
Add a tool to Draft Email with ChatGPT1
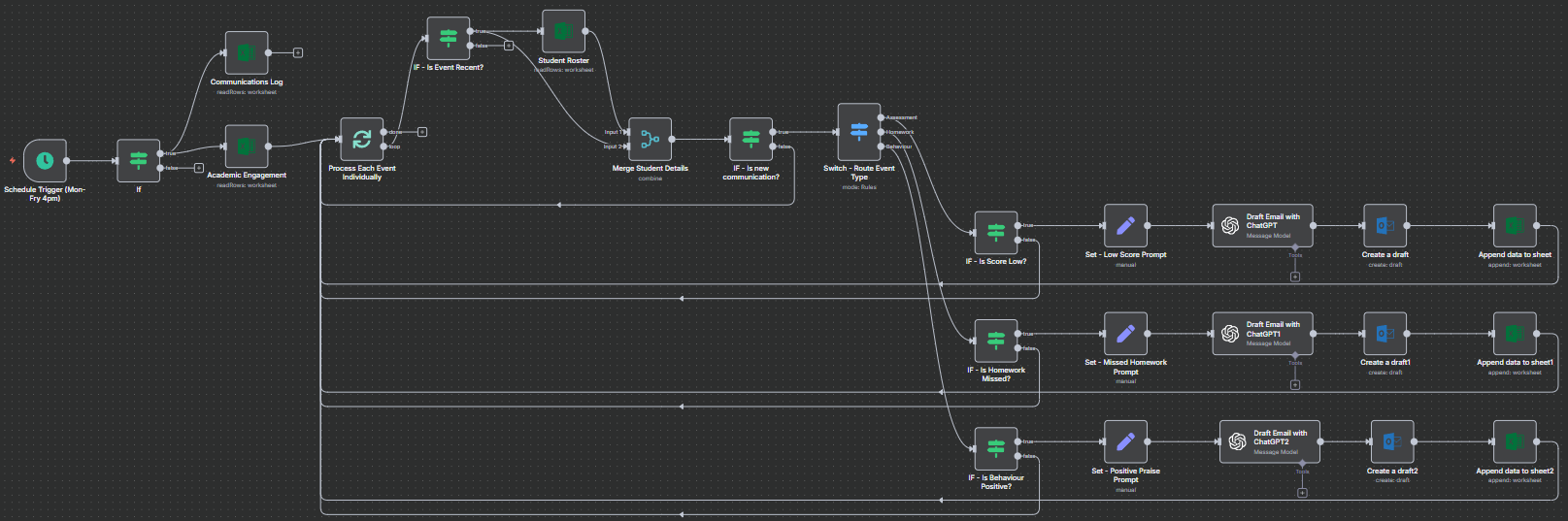point(1295,384)
